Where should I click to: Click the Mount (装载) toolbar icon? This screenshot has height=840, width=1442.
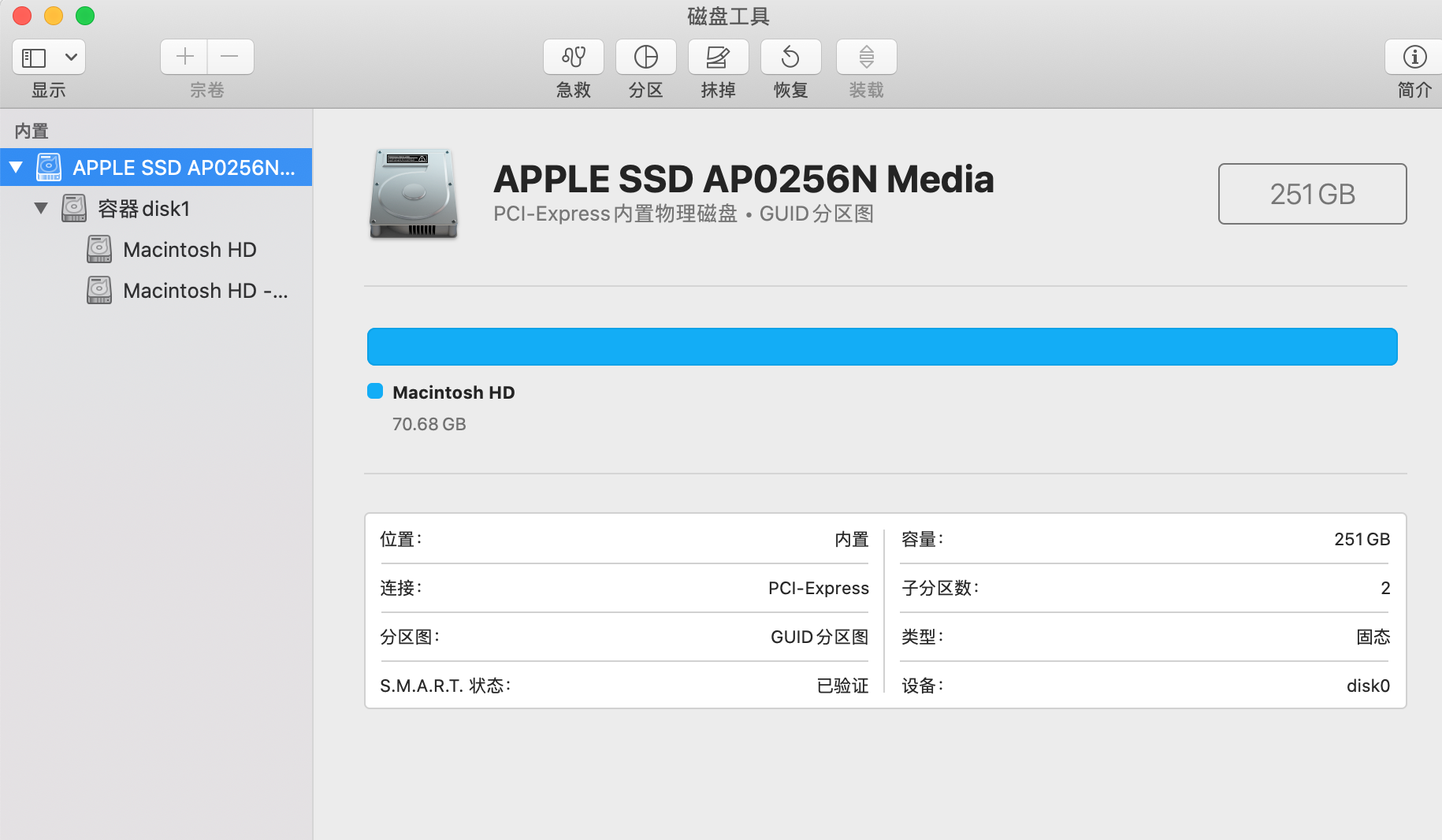[866, 57]
